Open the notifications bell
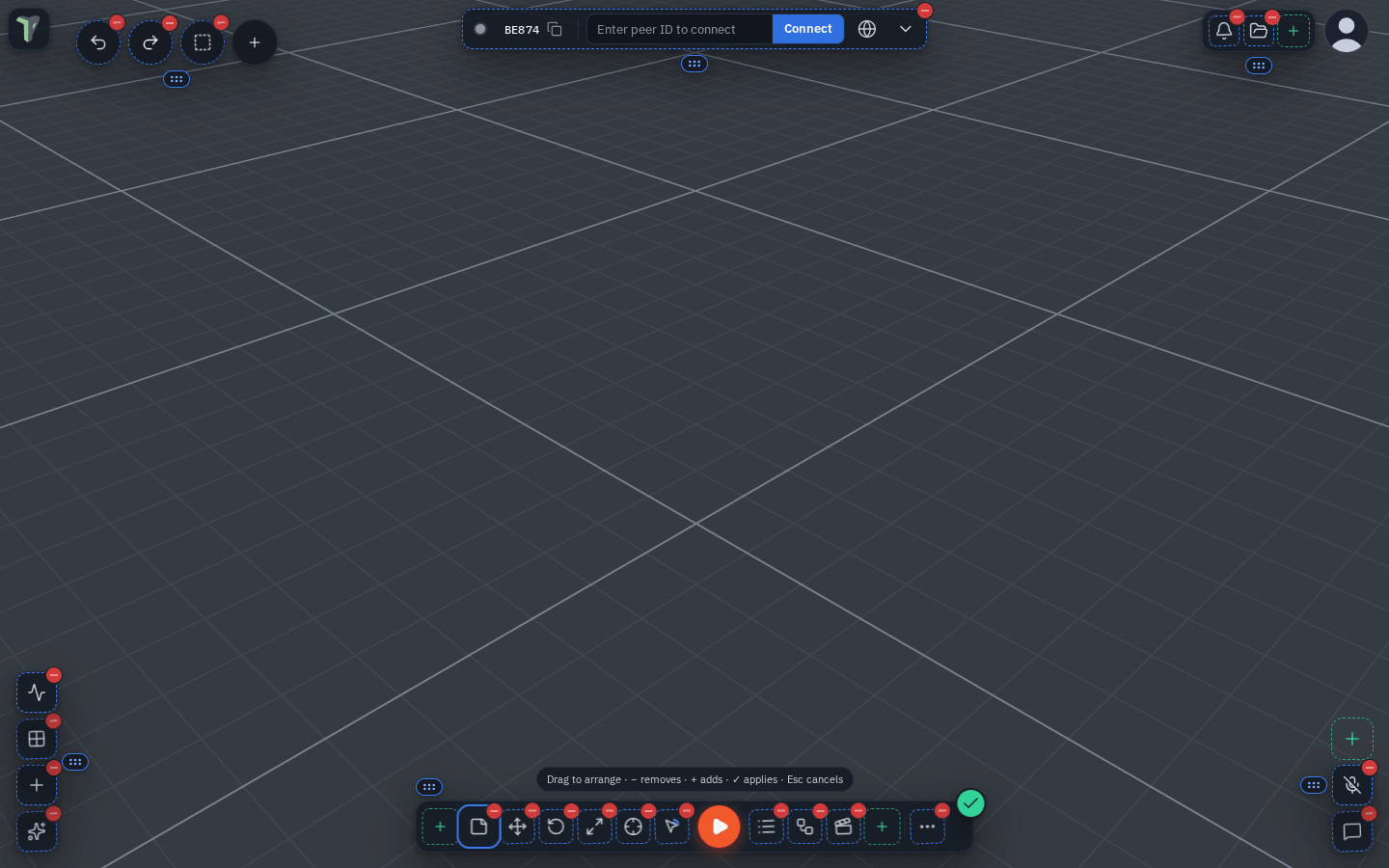1389x868 pixels. (x=1224, y=31)
